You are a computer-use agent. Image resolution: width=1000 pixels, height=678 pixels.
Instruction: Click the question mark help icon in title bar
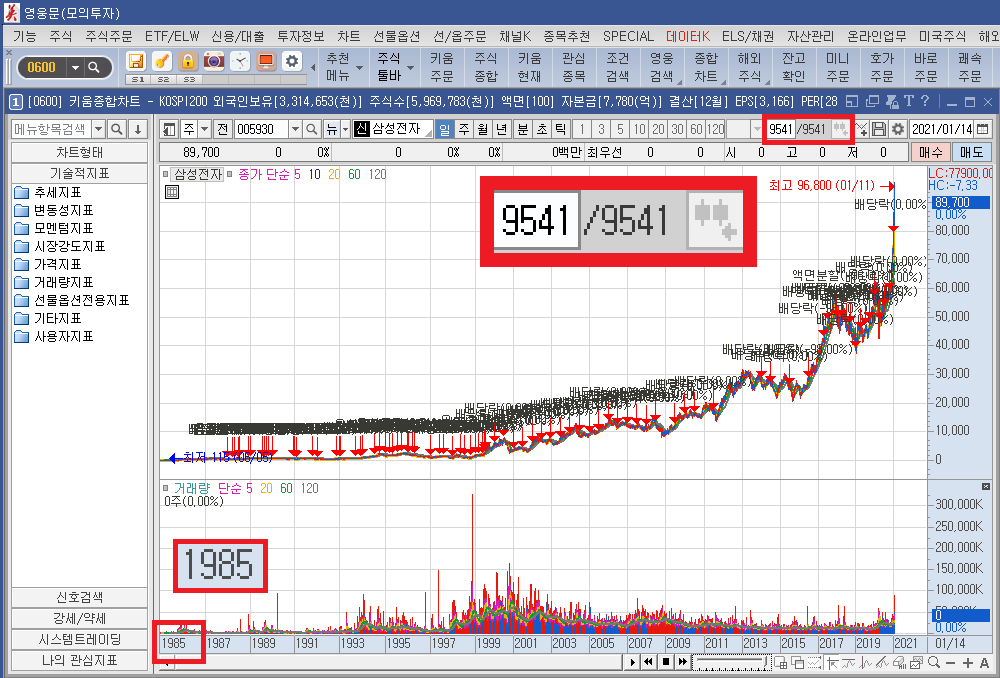(x=925, y=101)
